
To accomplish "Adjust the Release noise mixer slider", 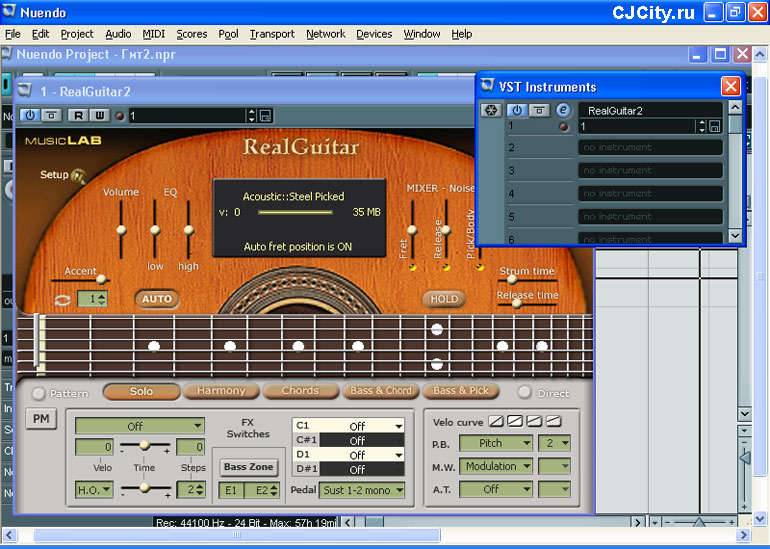I will 446,229.
